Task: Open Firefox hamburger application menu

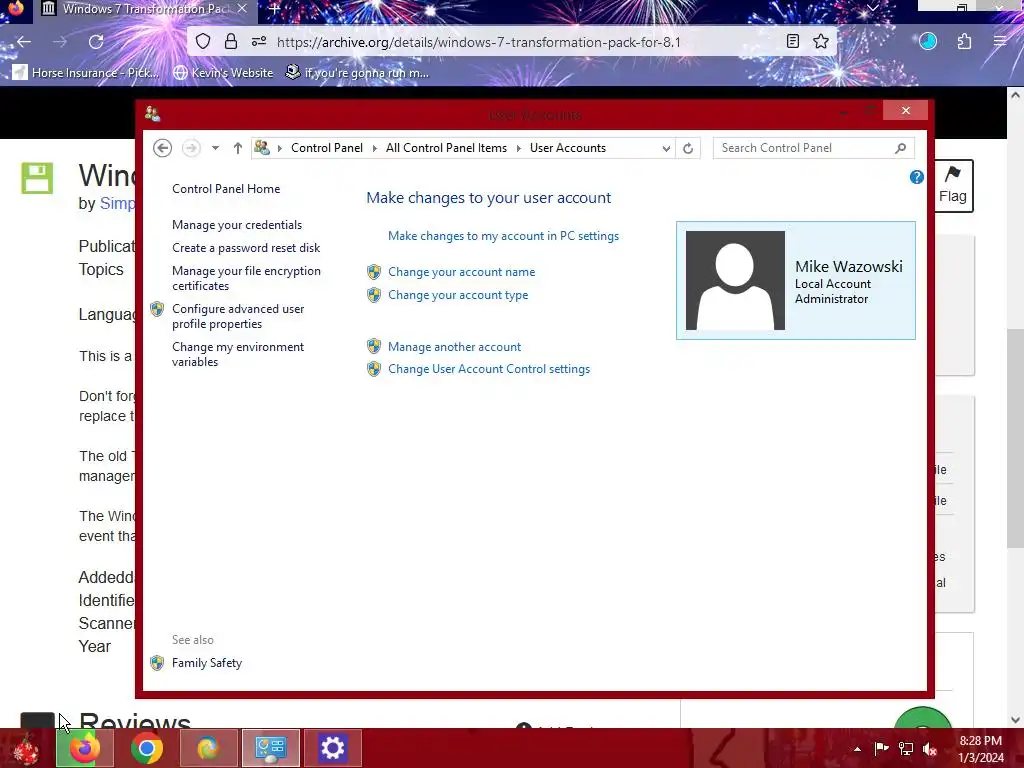Action: tap(1000, 42)
